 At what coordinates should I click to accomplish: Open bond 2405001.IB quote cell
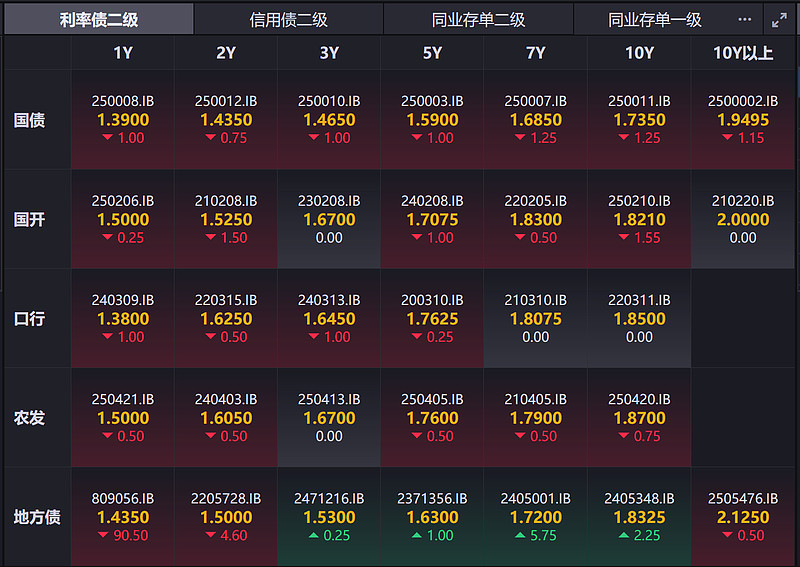536,516
